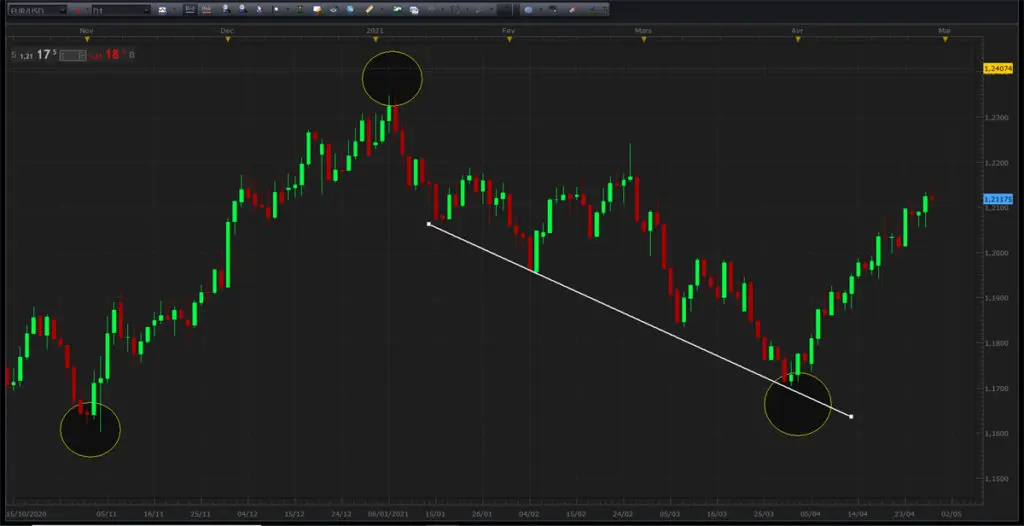Click the eraser icon in toolbar
Viewport: 1024px width, 526px height.
(571, 10)
